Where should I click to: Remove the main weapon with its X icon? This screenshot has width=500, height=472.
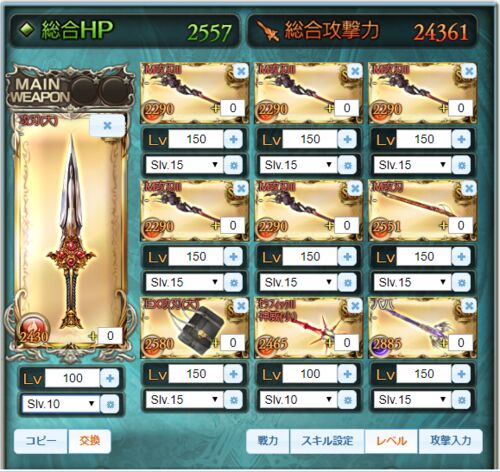tap(107, 126)
